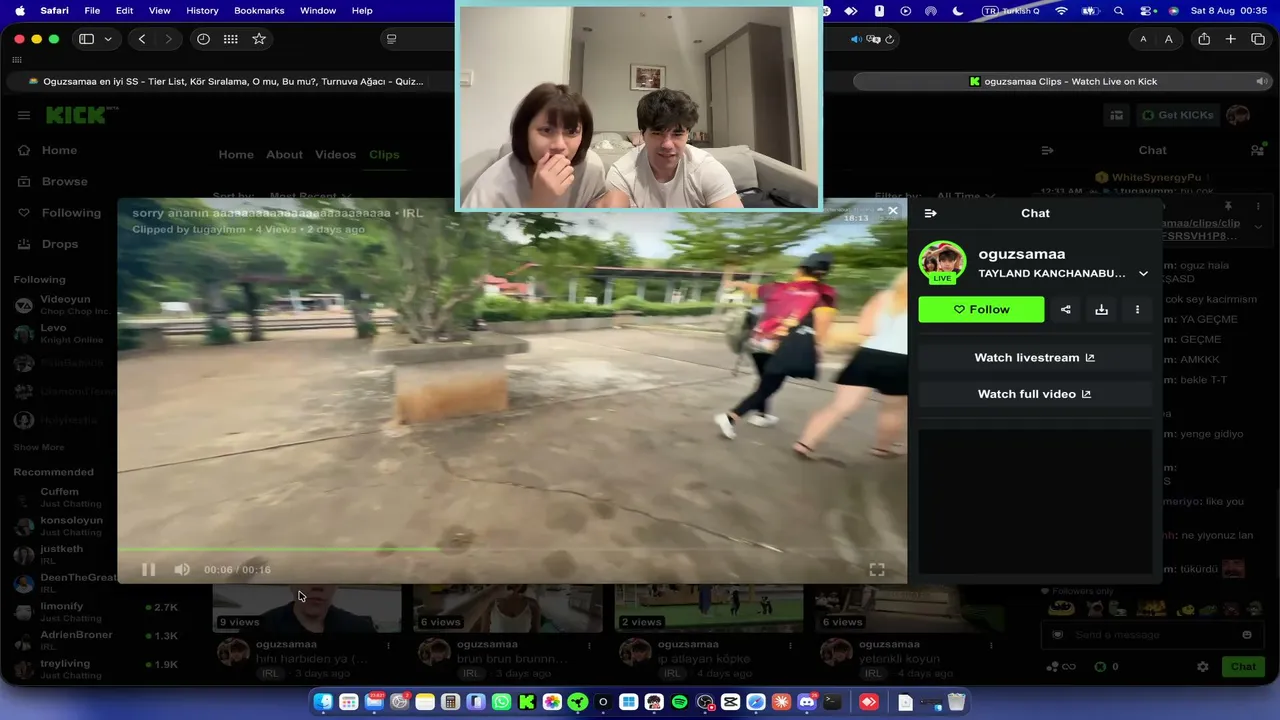Open the Safari History menu
The width and height of the screenshot is (1280, 720).
click(x=202, y=11)
